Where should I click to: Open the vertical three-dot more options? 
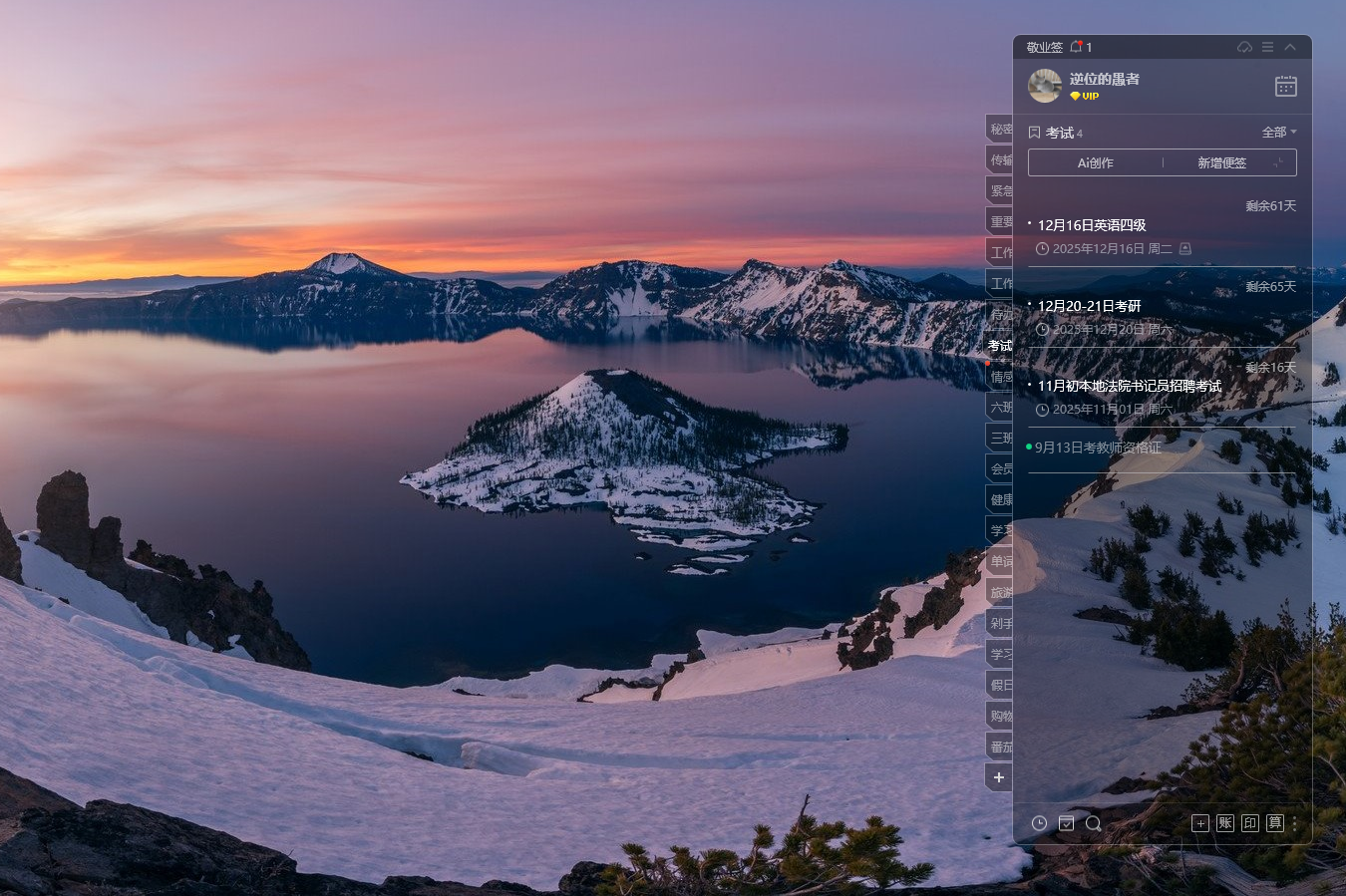[1294, 823]
